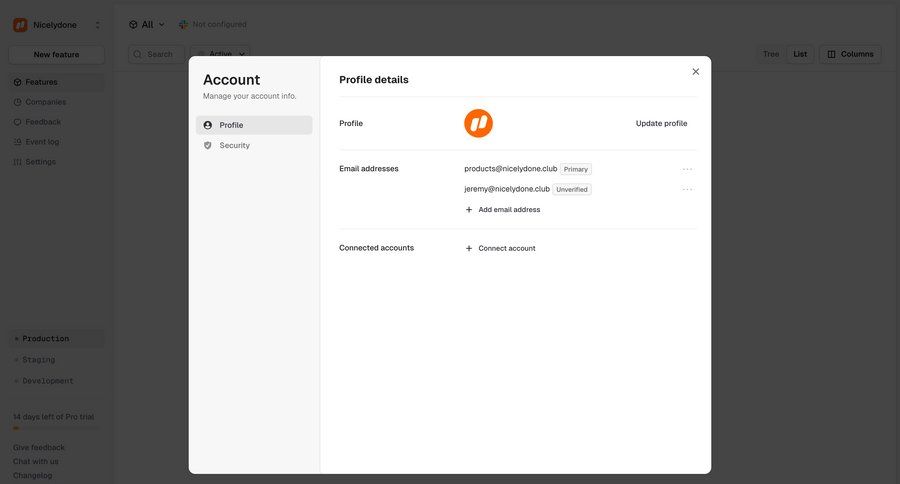Select the jeremy@nicelydone.club address text
Image resolution: width=900 pixels, height=484 pixels.
point(507,189)
